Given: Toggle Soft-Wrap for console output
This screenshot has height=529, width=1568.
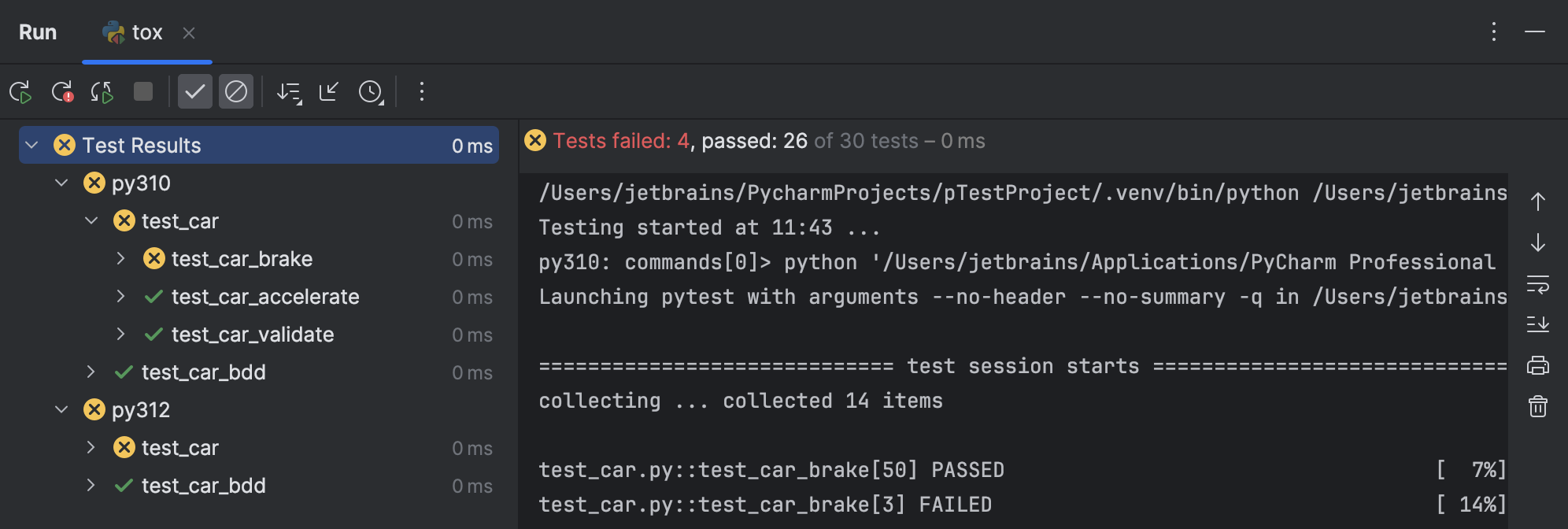Looking at the screenshot, I should pos(1537,283).
